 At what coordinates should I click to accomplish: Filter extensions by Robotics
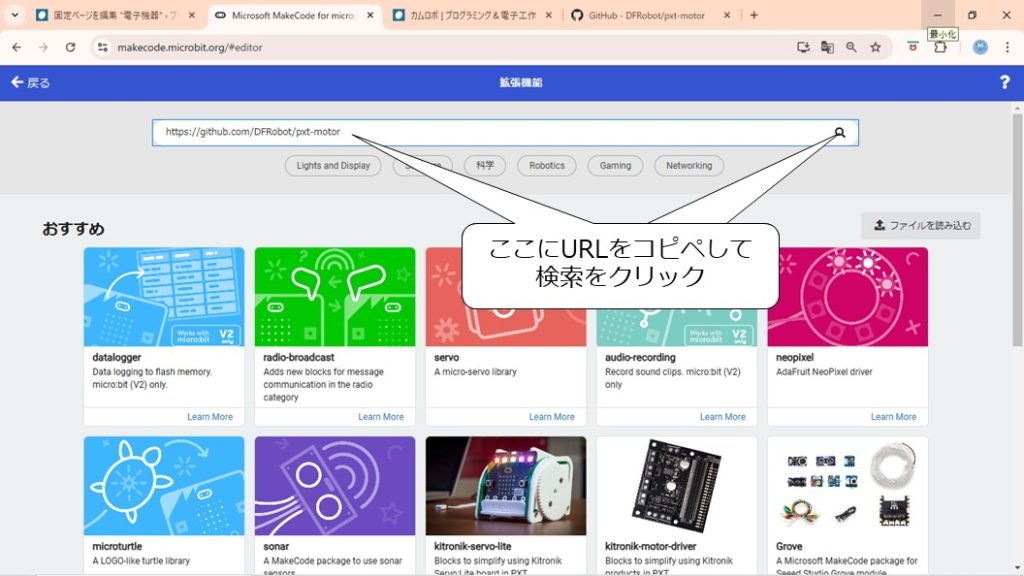[x=547, y=166]
